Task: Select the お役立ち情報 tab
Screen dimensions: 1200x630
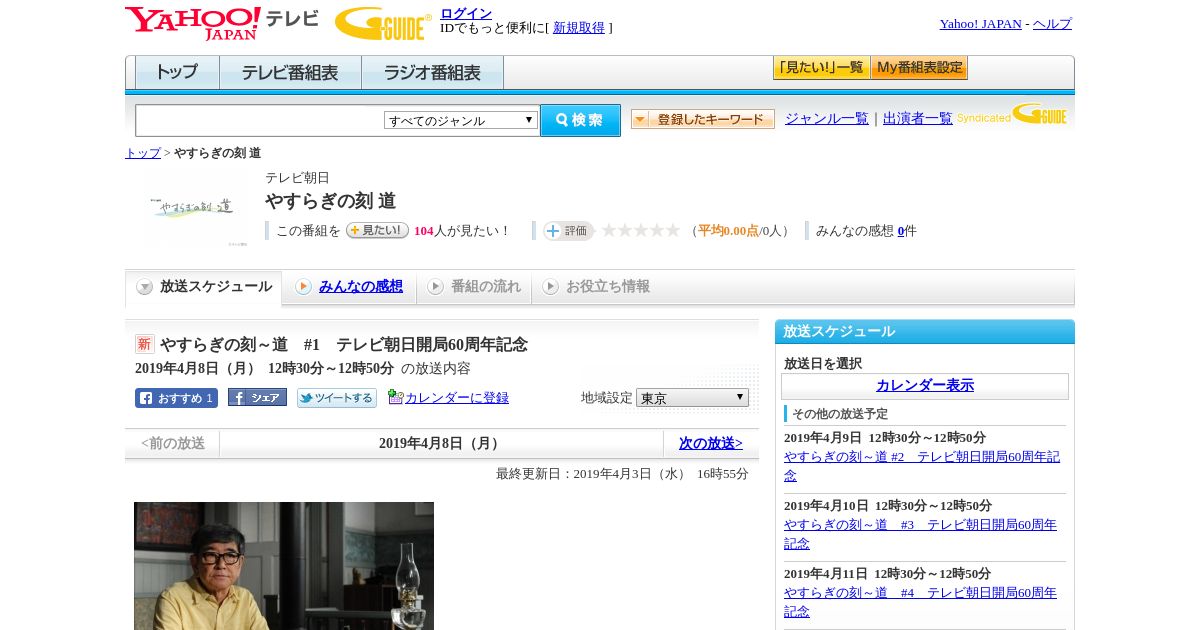Action: [x=596, y=287]
